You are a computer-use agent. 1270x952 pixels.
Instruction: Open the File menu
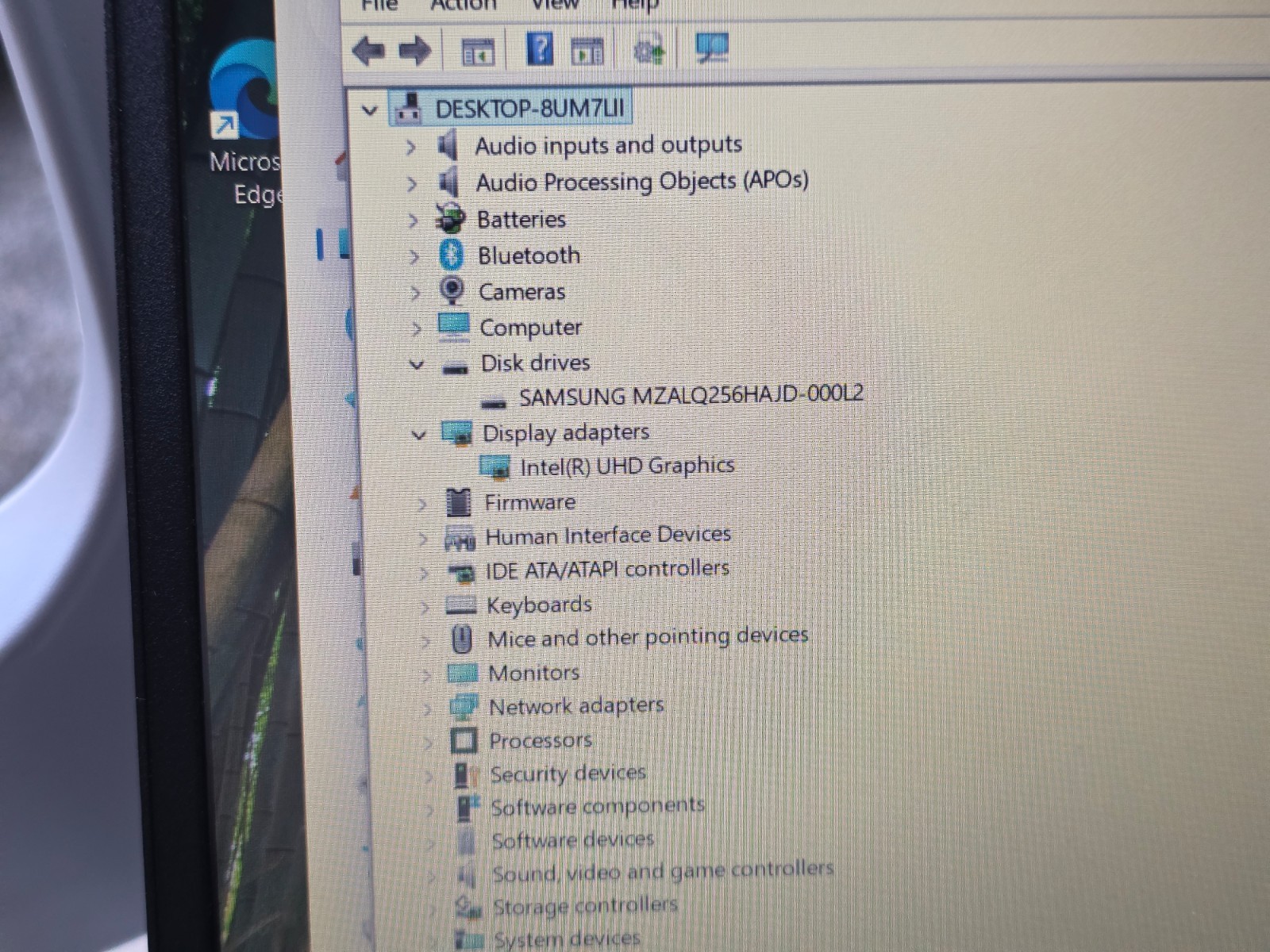(379, 5)
